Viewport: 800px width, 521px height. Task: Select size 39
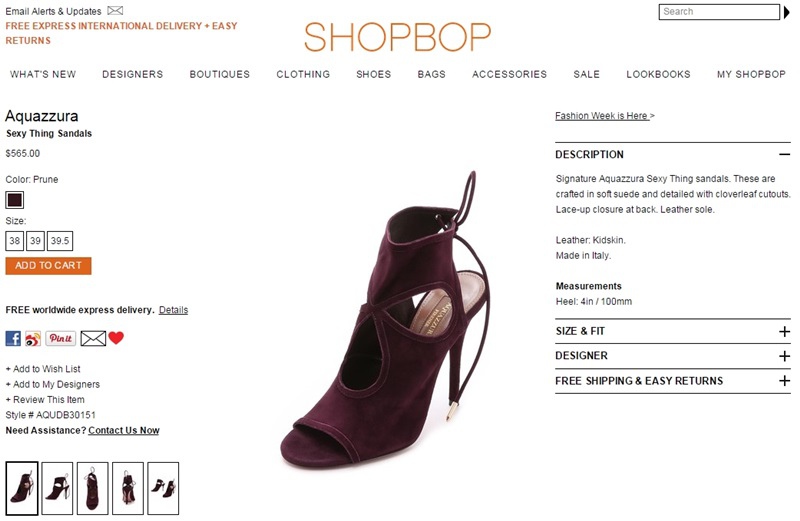35,241
